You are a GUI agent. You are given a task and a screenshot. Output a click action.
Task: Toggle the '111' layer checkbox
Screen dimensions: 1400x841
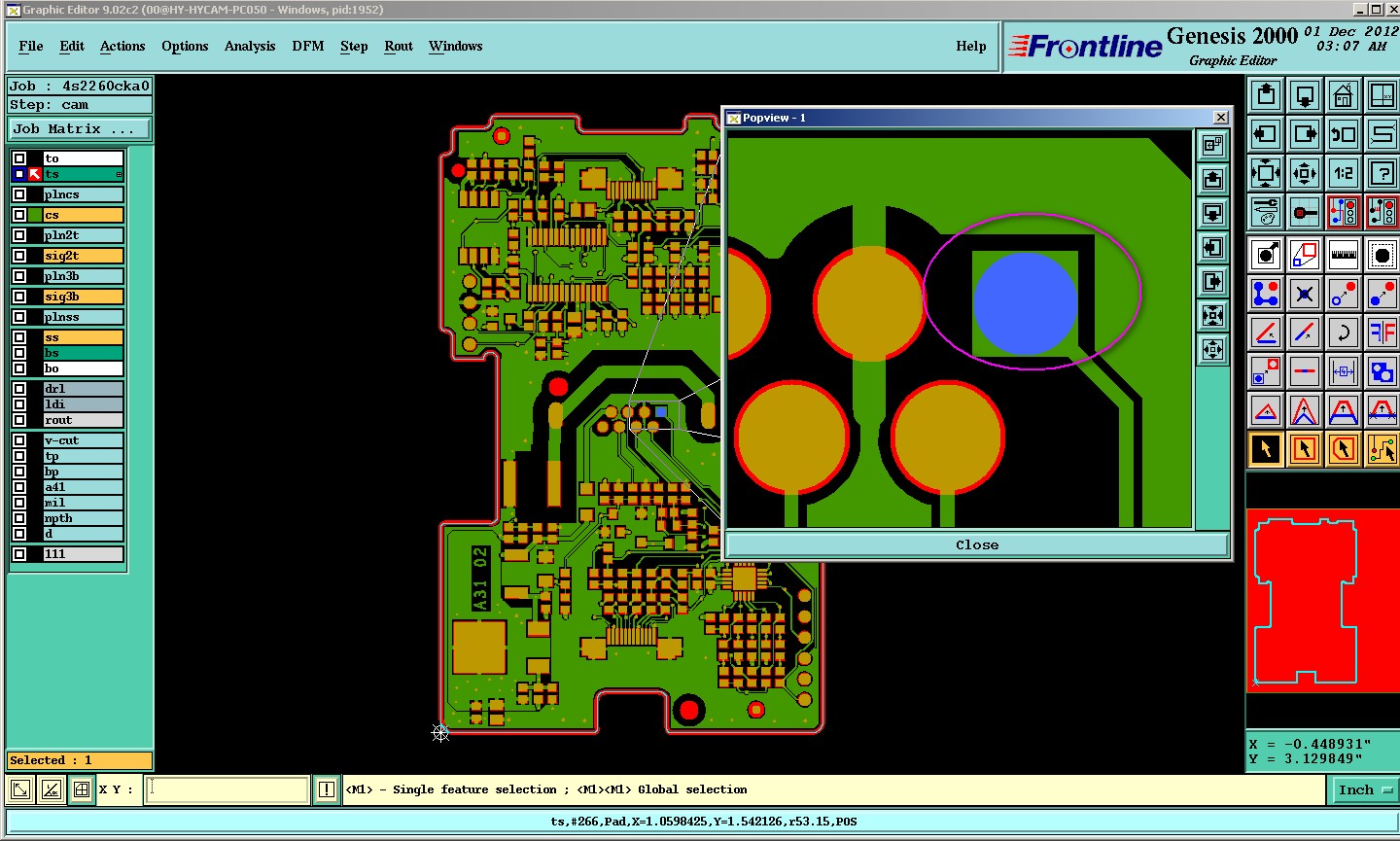[19, 554]
